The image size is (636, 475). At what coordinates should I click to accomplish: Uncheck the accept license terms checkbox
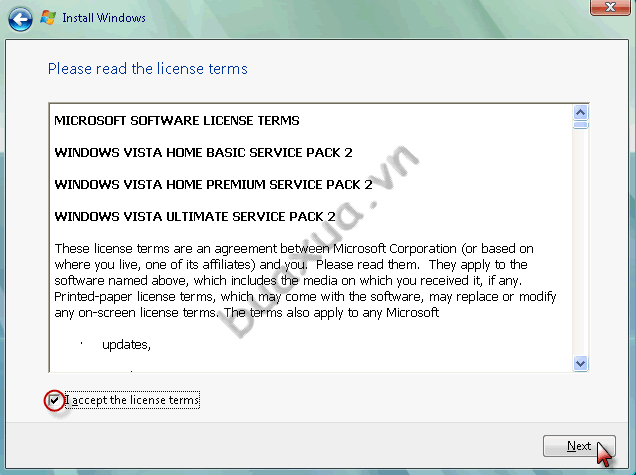point(54,400)
